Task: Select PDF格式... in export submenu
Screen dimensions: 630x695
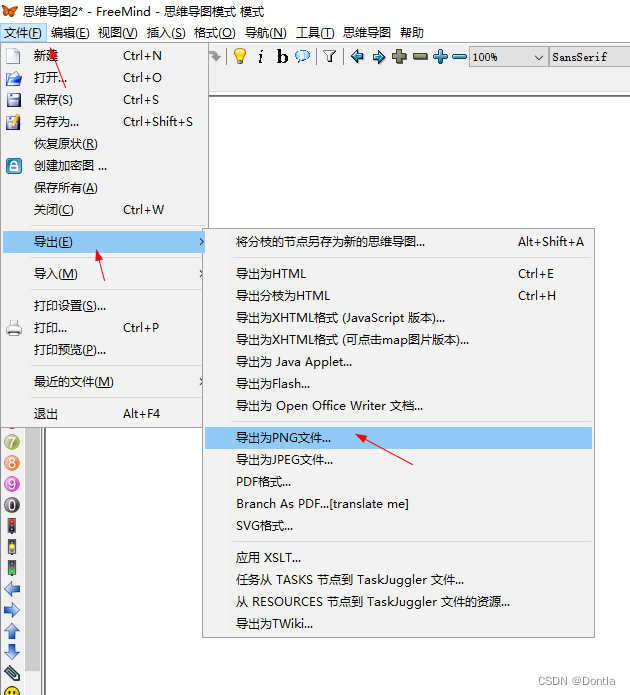Action: (398, 482)
